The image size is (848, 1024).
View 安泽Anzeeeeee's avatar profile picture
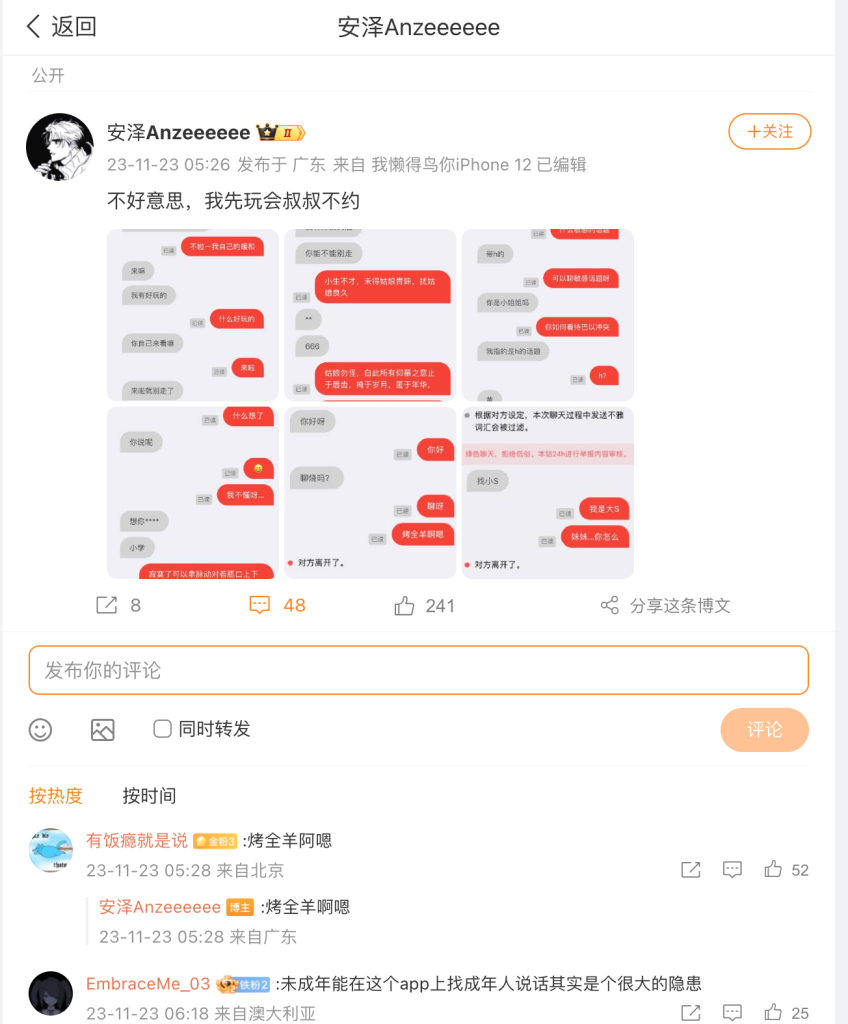tap(59, 147)
